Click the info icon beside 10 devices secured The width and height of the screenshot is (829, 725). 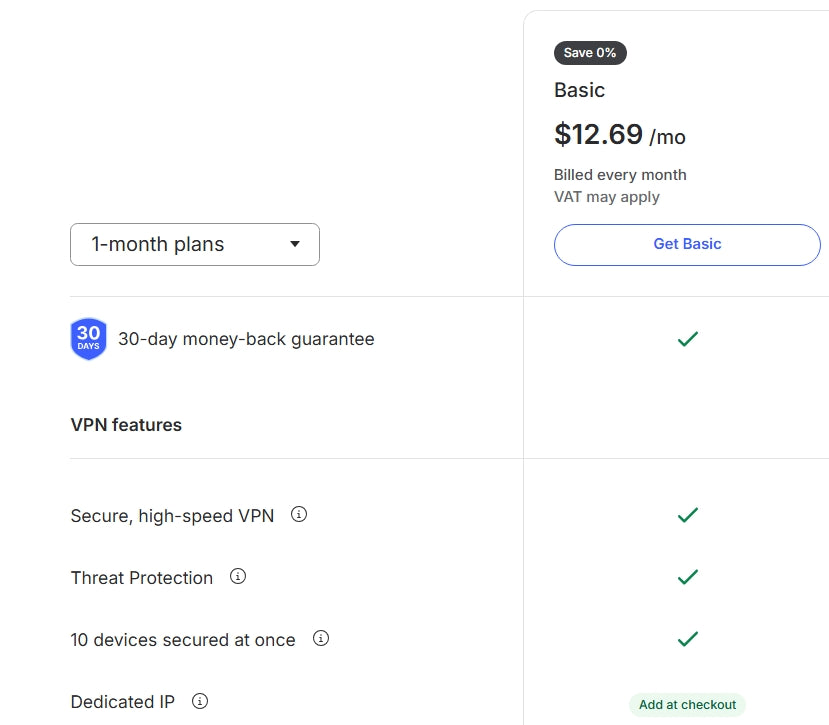[320, 637]
